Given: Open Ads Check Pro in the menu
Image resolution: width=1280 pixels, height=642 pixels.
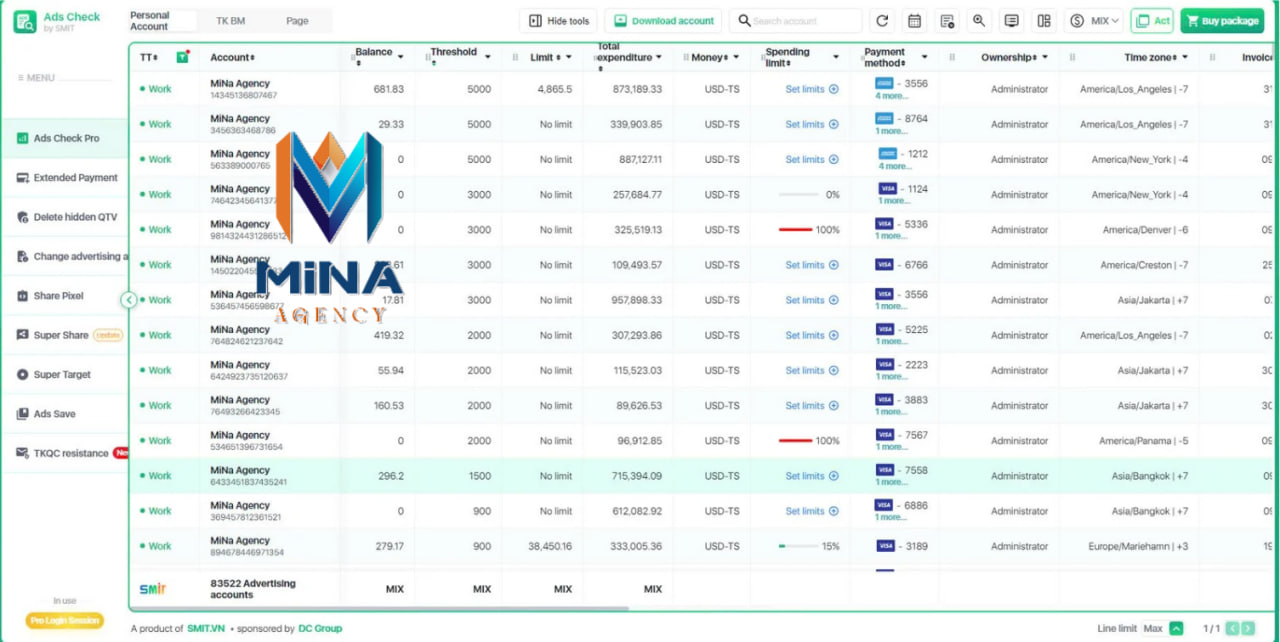Looking at the screenshot, I should pos(64,138).
